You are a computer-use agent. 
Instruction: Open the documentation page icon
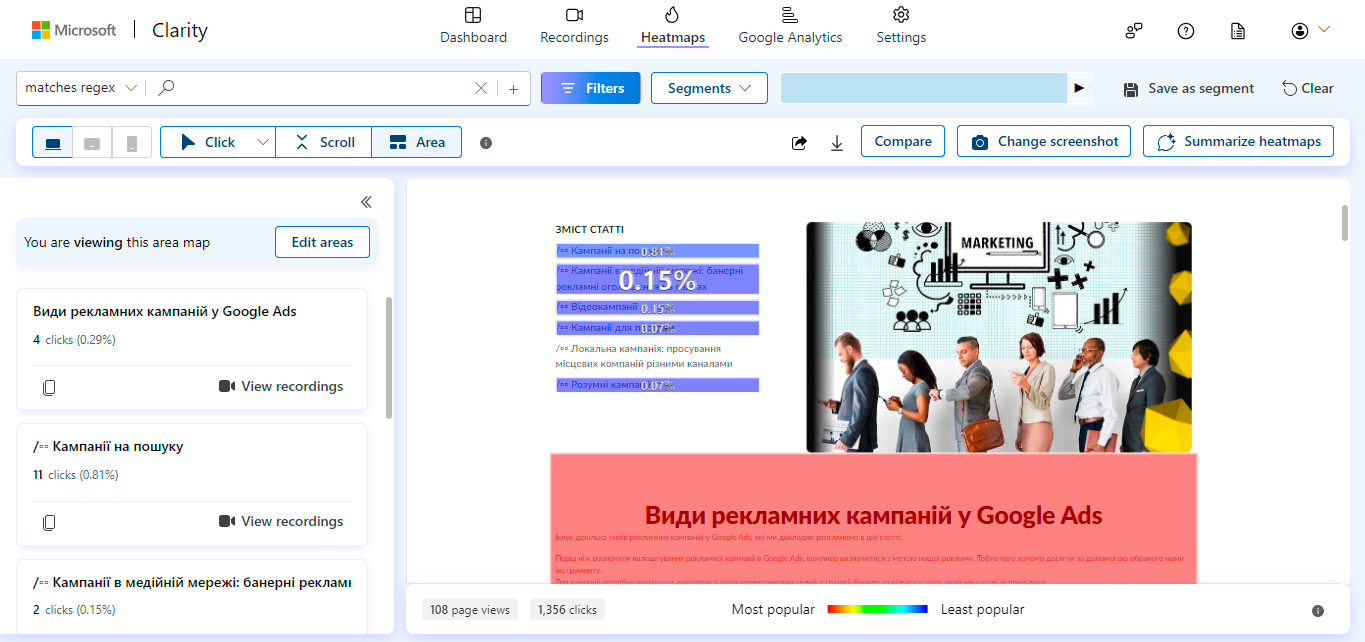1238,31
